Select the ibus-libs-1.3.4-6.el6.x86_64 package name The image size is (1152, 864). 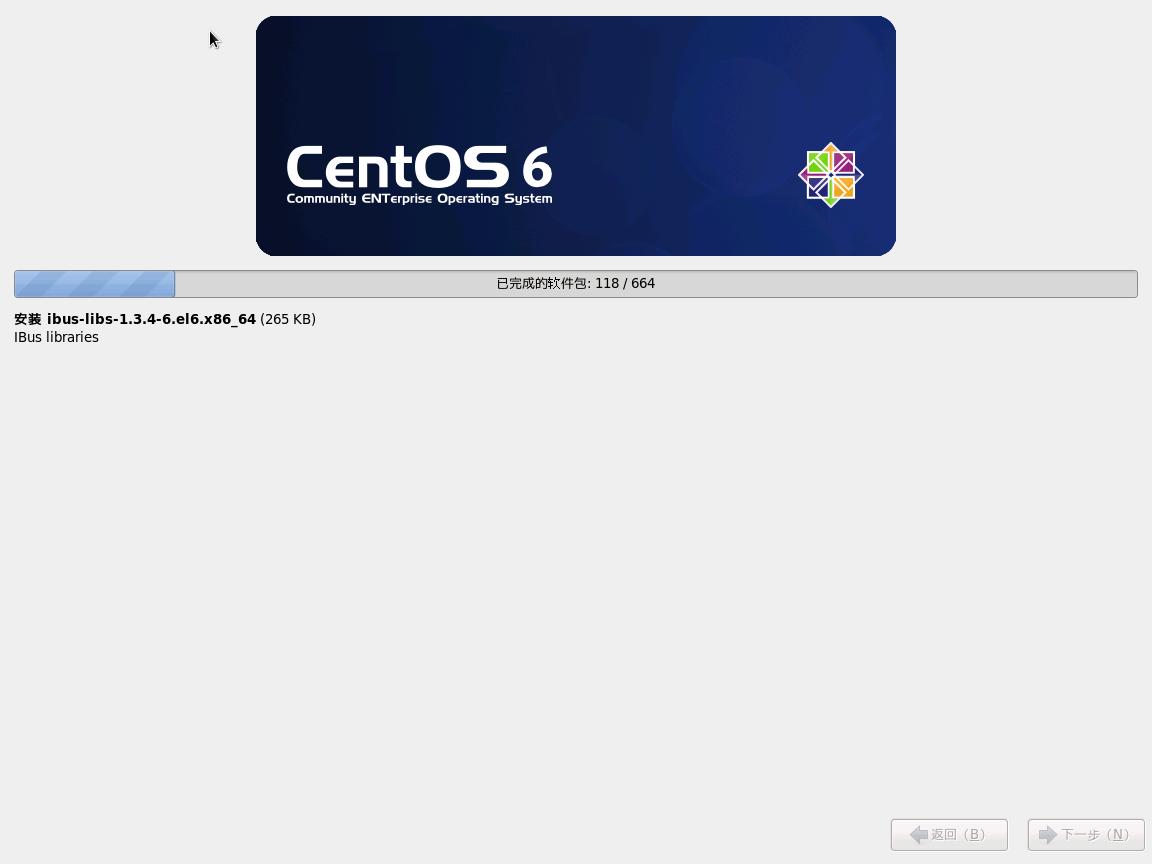[x=152, y=319]
